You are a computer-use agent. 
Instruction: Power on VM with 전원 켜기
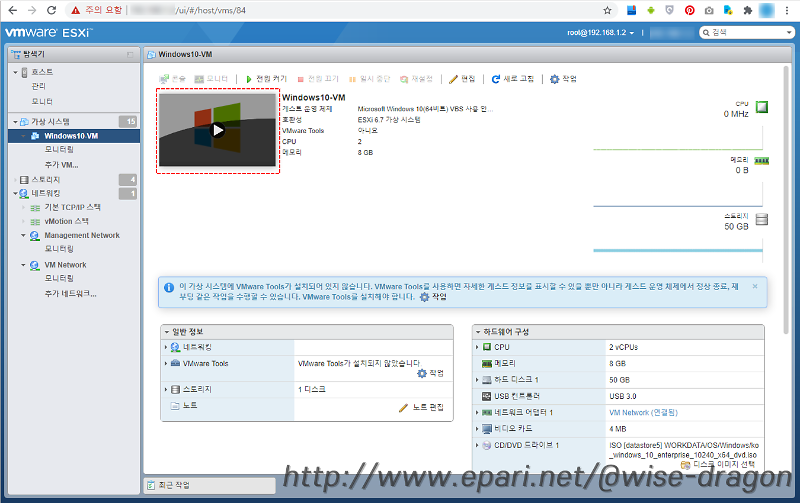pyautogui.click(x=266, y=79)
